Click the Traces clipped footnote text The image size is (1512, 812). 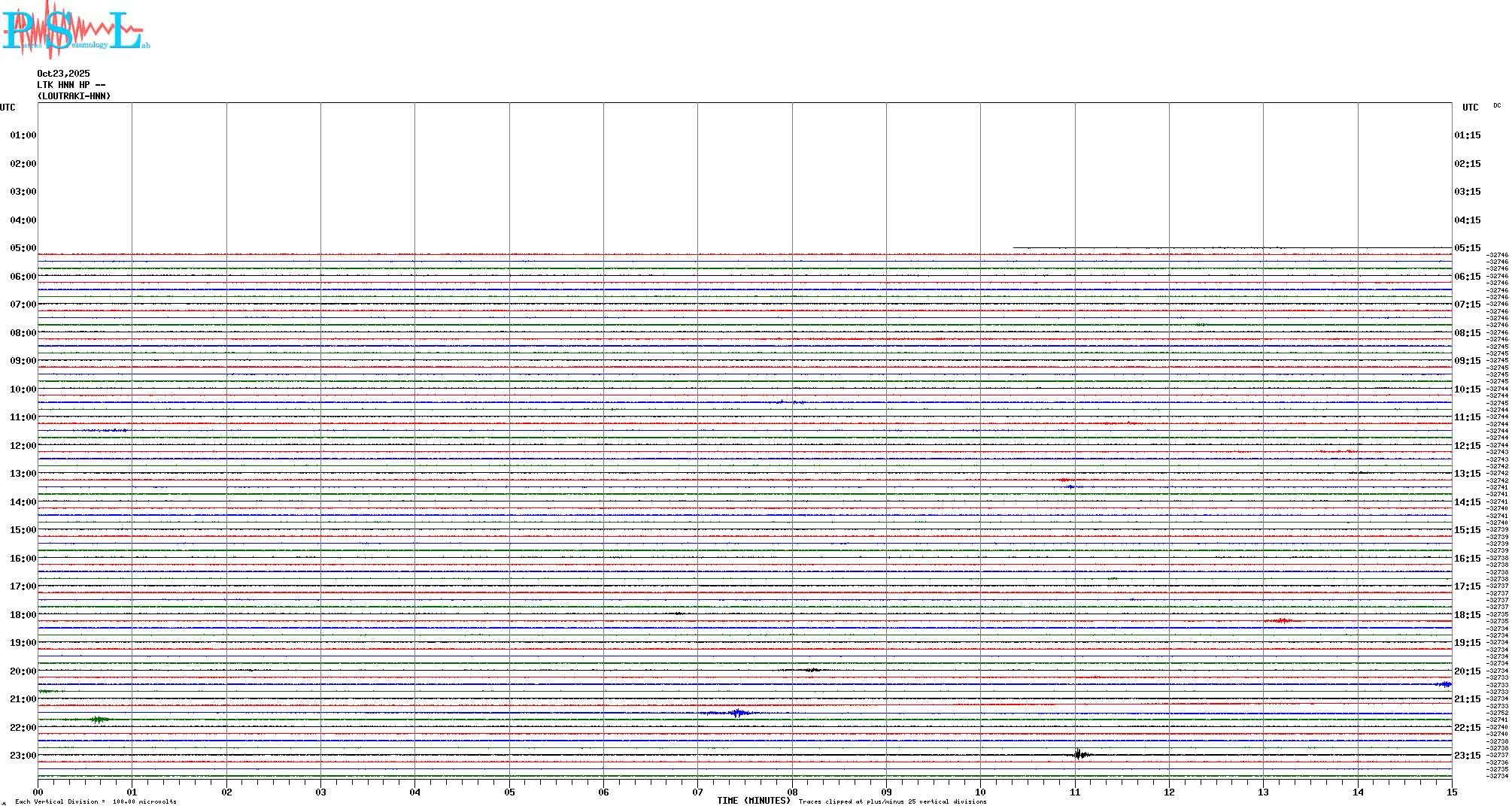(x=892, y=801)
